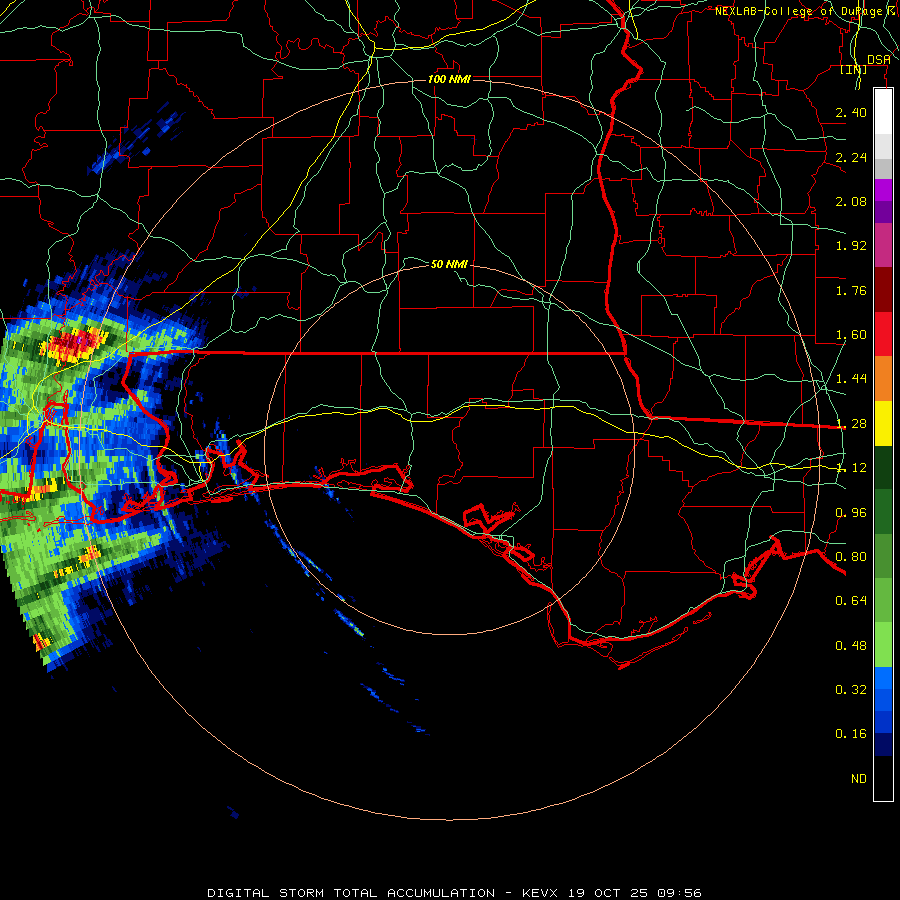
Task: Click the [IN] units label
Action: tap(854, 70)
